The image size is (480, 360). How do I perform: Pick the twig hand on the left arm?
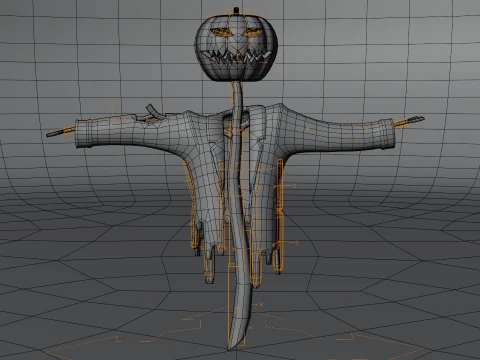[60, 131]
